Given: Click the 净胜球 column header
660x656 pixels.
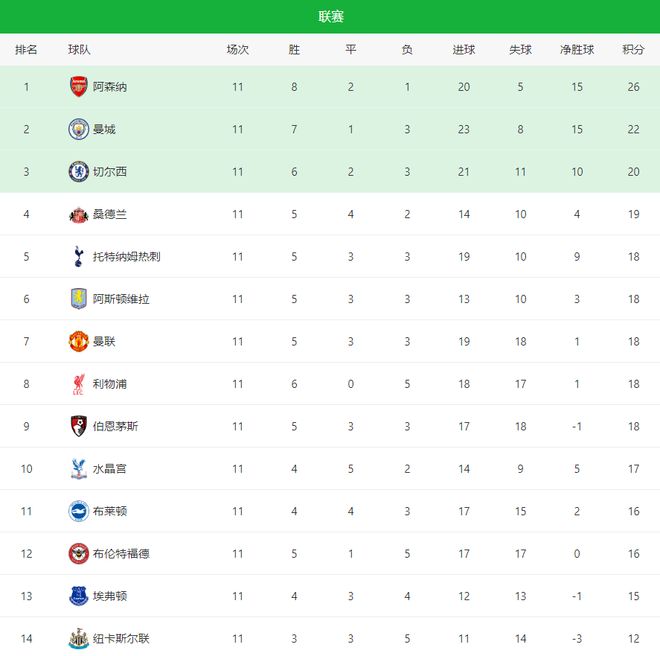Looking at the screenshot, I should click(x=577, y=50).
